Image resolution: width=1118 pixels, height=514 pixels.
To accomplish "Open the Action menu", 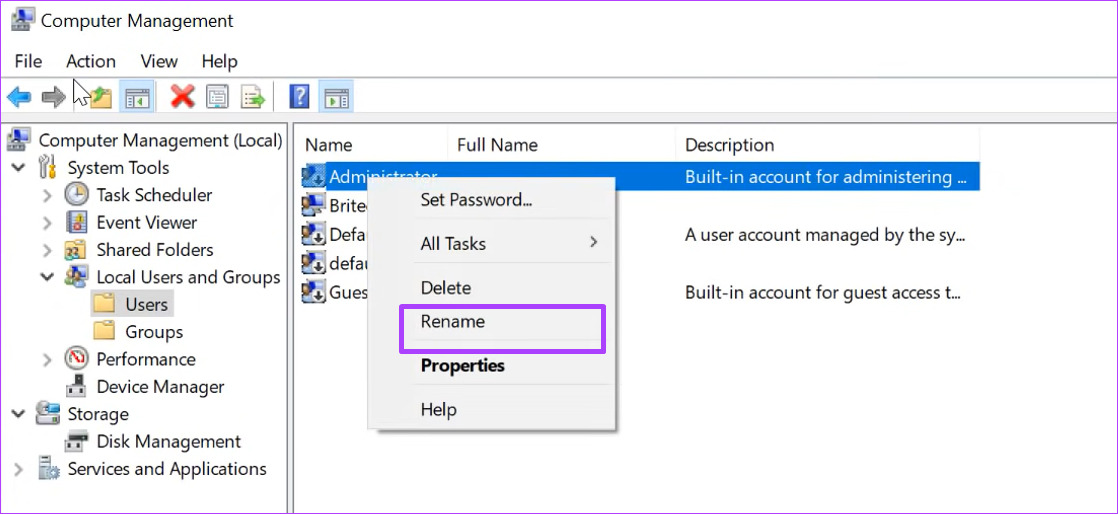I will click(x=91, y=61).
